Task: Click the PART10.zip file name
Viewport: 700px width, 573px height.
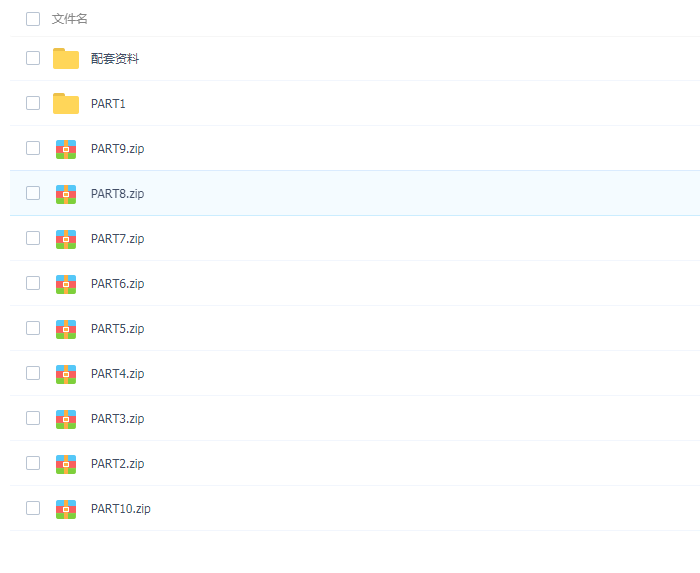Action: point(121,509)
